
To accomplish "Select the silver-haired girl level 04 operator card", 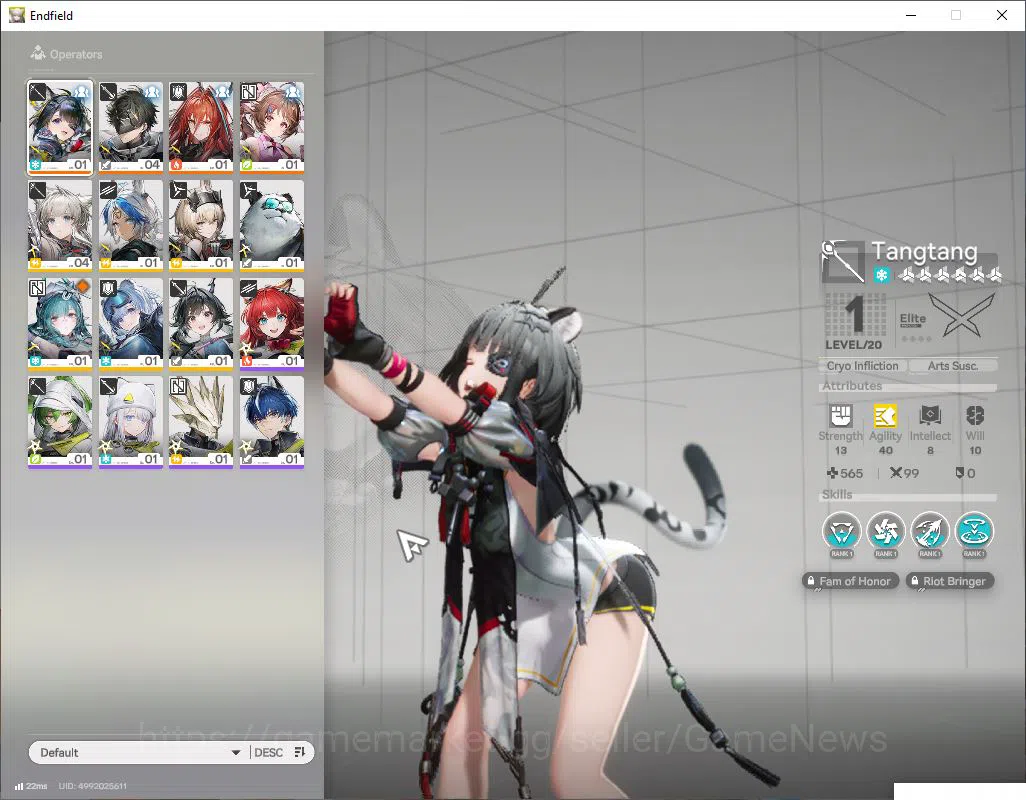I will tap(60, 226).
